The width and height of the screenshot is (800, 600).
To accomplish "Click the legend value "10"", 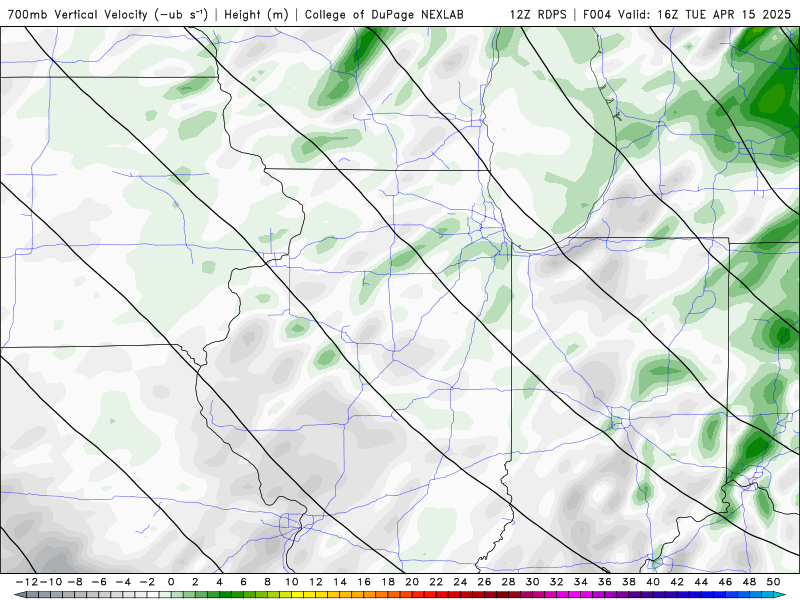I will (291, 582).
